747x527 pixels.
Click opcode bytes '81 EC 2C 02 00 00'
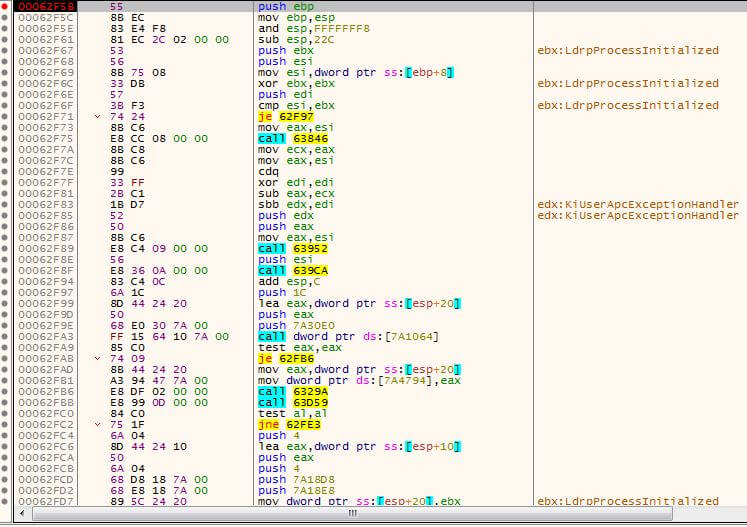pos(170,40)
